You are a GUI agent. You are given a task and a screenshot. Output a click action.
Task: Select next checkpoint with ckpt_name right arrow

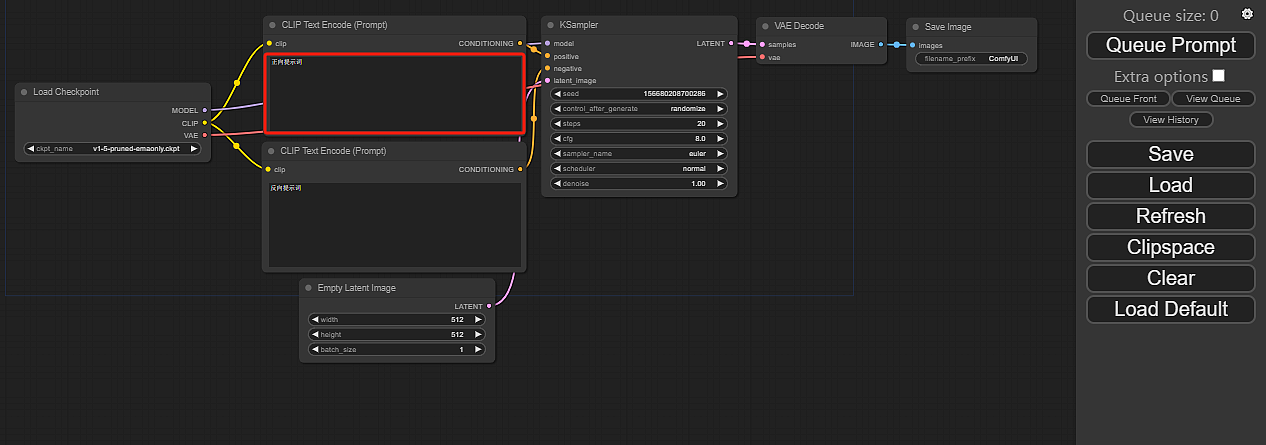(x=194, y=149)
